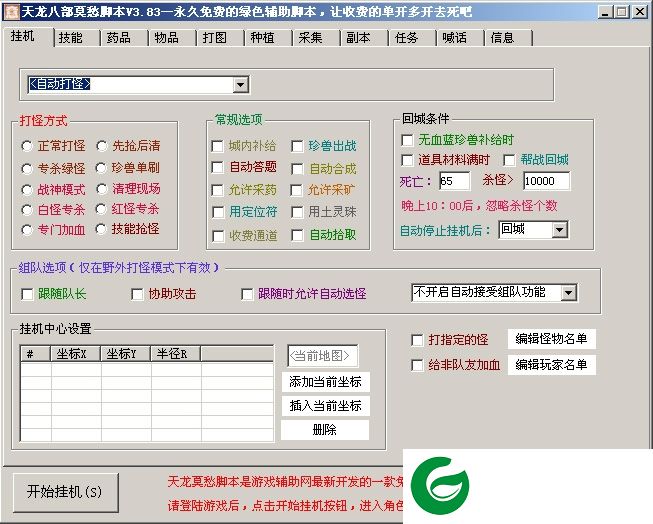Enable 城内补给 checkbox
Screen dimensions: 653x524
point(217,146)
